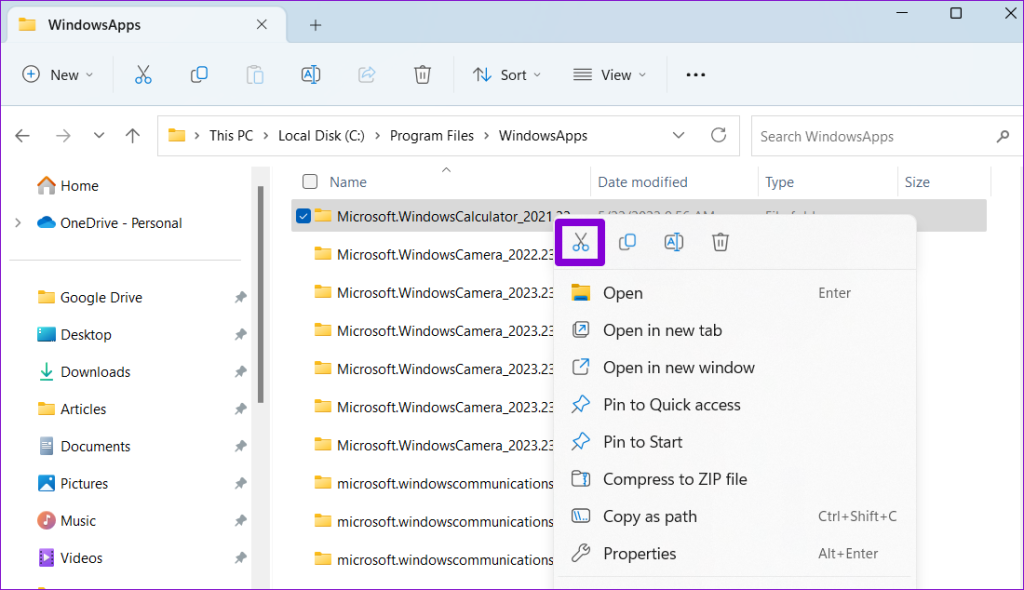Image resolution: width=1024 pixels, height=590 pixels.
Task: Click This PC in address breadcrumb
Action: click(231, 136)
